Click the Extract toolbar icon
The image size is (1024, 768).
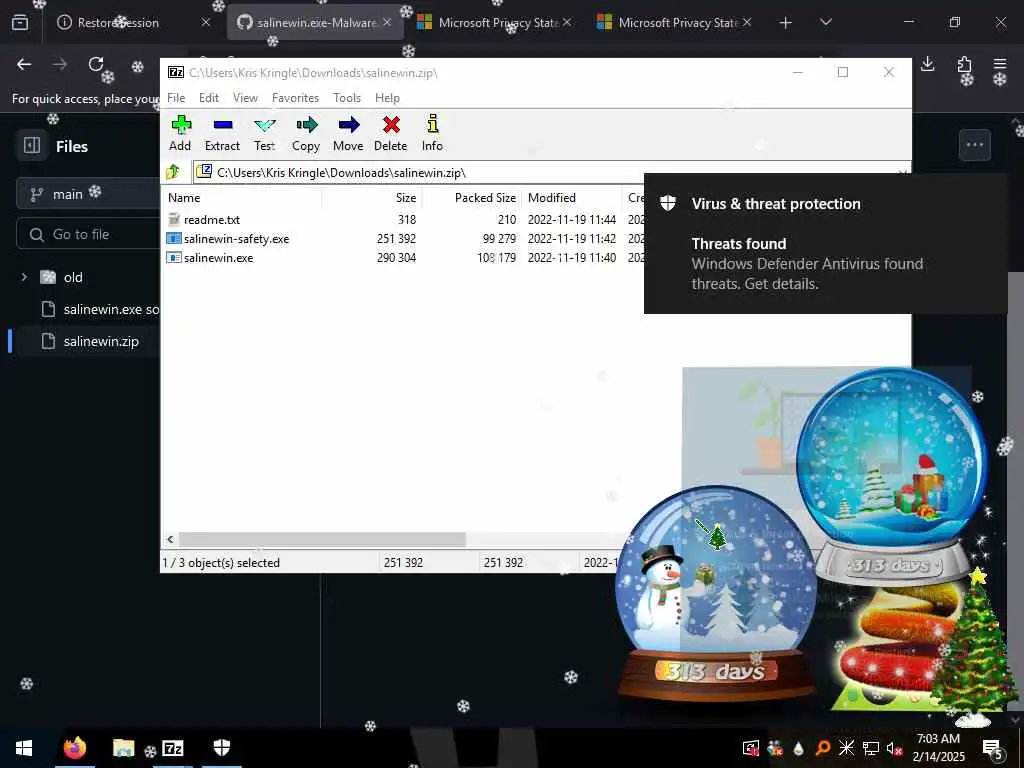(222, 133)
